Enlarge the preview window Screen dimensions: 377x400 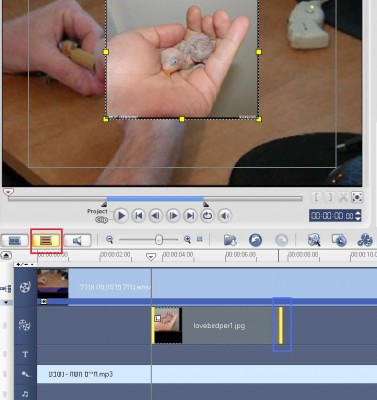coord(357,197)
